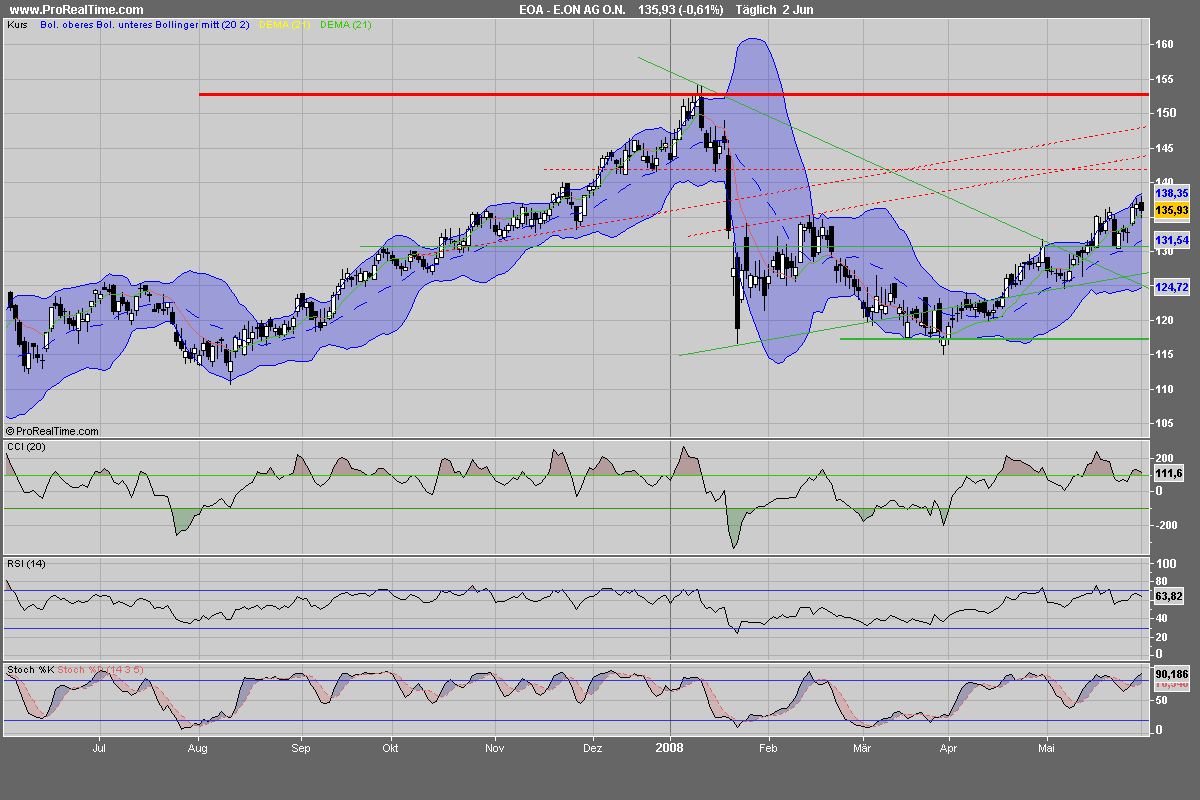The height and width of the screenshot is (800, 1200).
Task: Click the green DEMA (21) label
Action: pos(345,25)
